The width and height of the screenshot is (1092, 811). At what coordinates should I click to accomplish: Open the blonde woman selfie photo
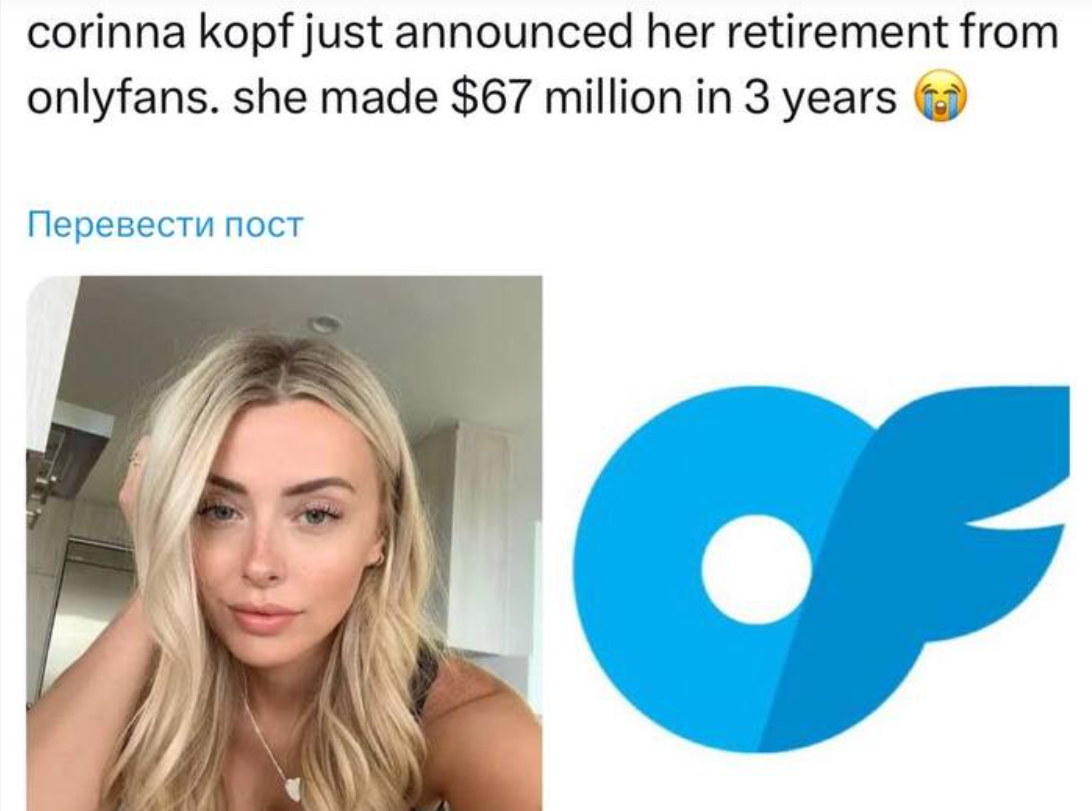(x=284, y=543)
